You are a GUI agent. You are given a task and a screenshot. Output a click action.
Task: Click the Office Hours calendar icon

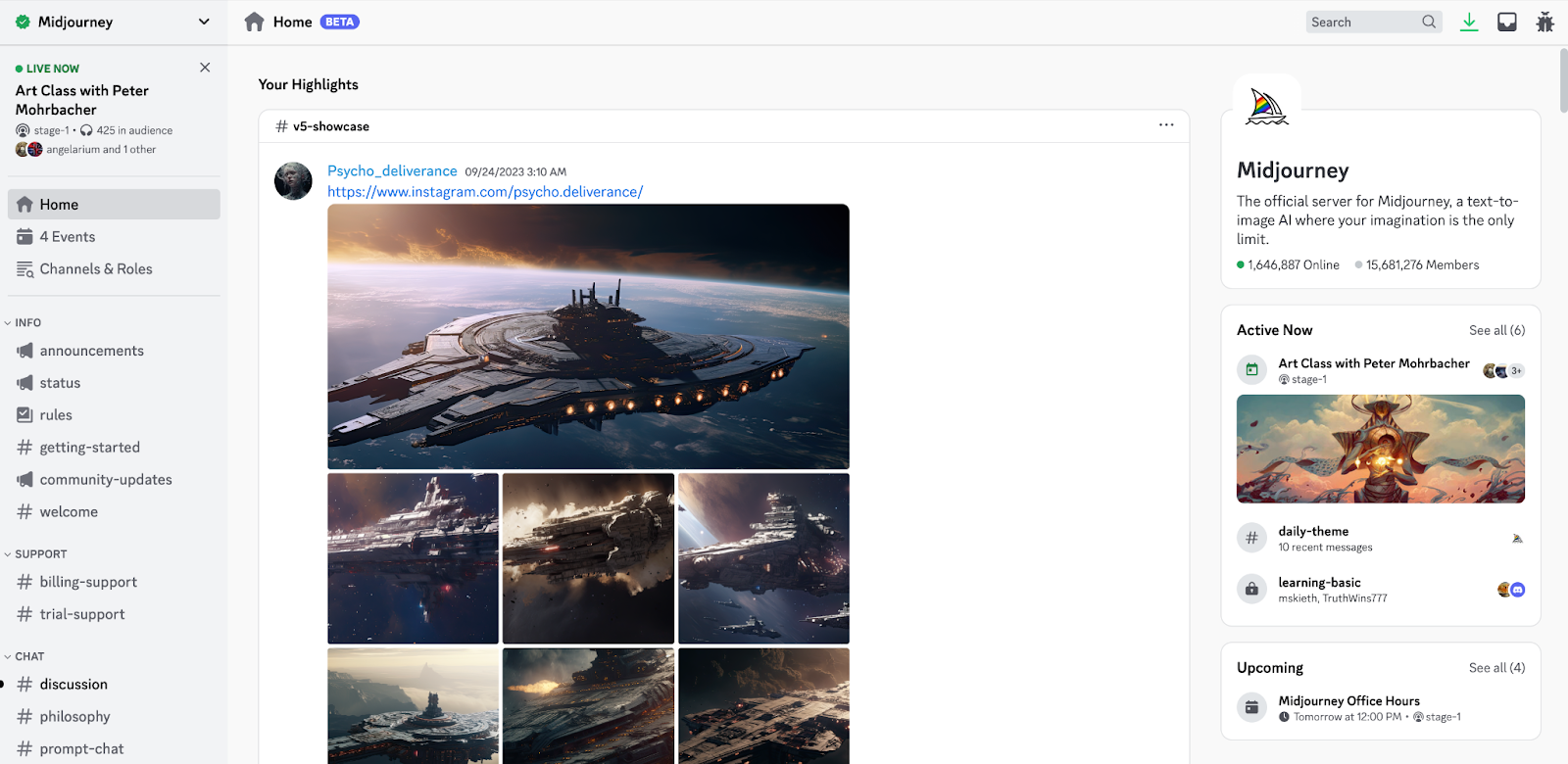[1251, 707]
